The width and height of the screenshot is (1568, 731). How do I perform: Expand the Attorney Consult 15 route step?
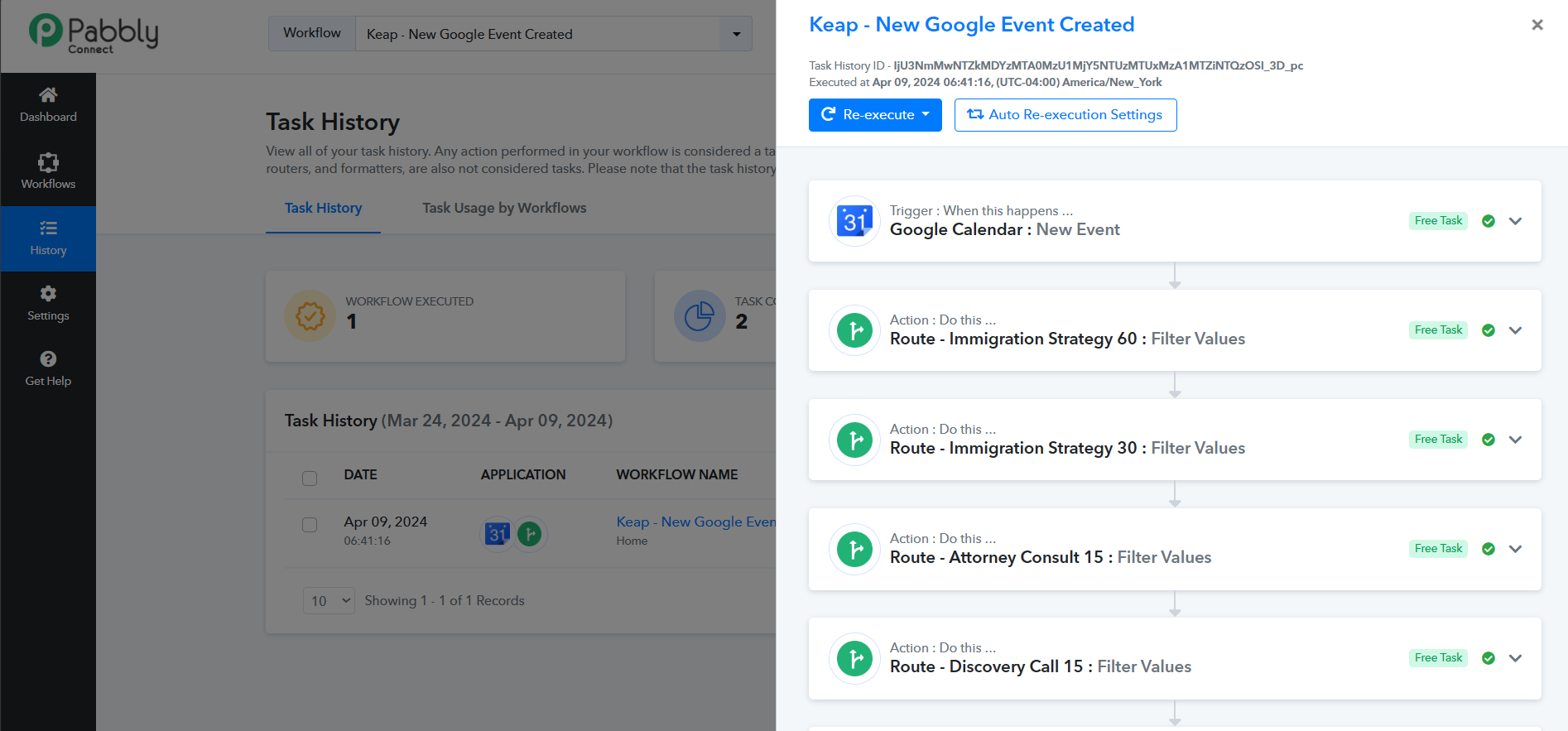1516,549
